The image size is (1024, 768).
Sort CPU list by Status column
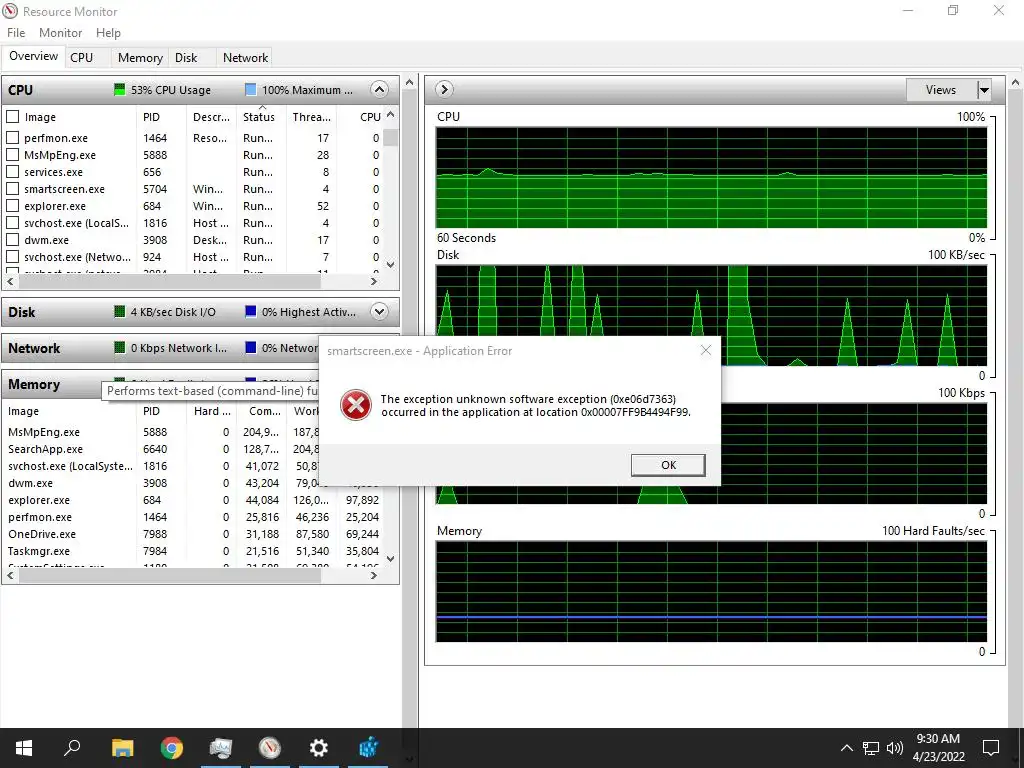(261, 117)
